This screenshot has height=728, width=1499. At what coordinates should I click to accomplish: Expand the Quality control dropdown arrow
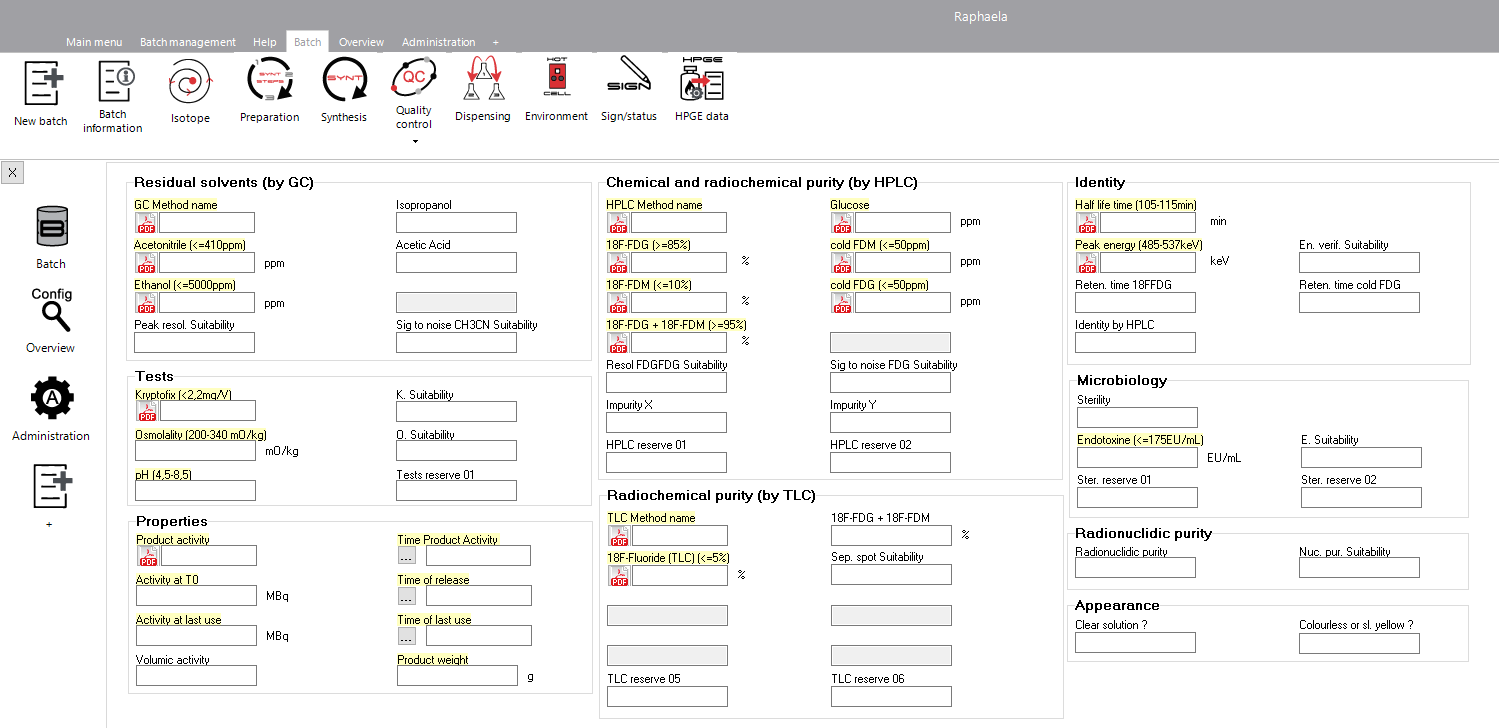[x=414, y=141]
